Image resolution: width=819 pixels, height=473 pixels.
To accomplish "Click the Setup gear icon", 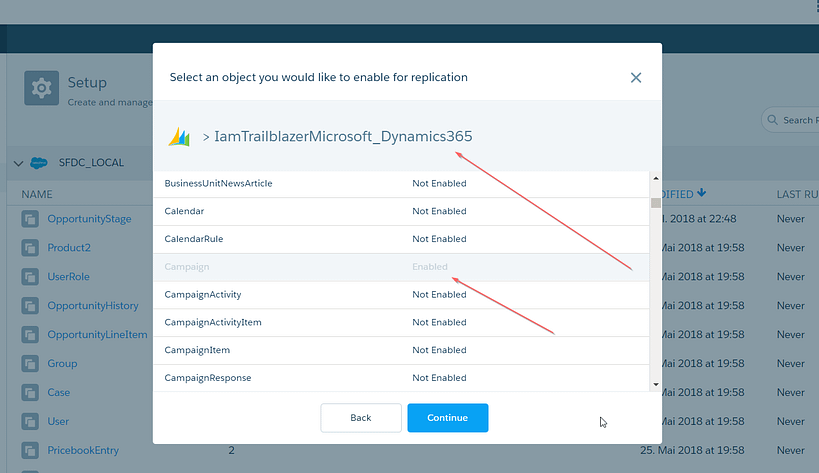I will coord(41,88).
